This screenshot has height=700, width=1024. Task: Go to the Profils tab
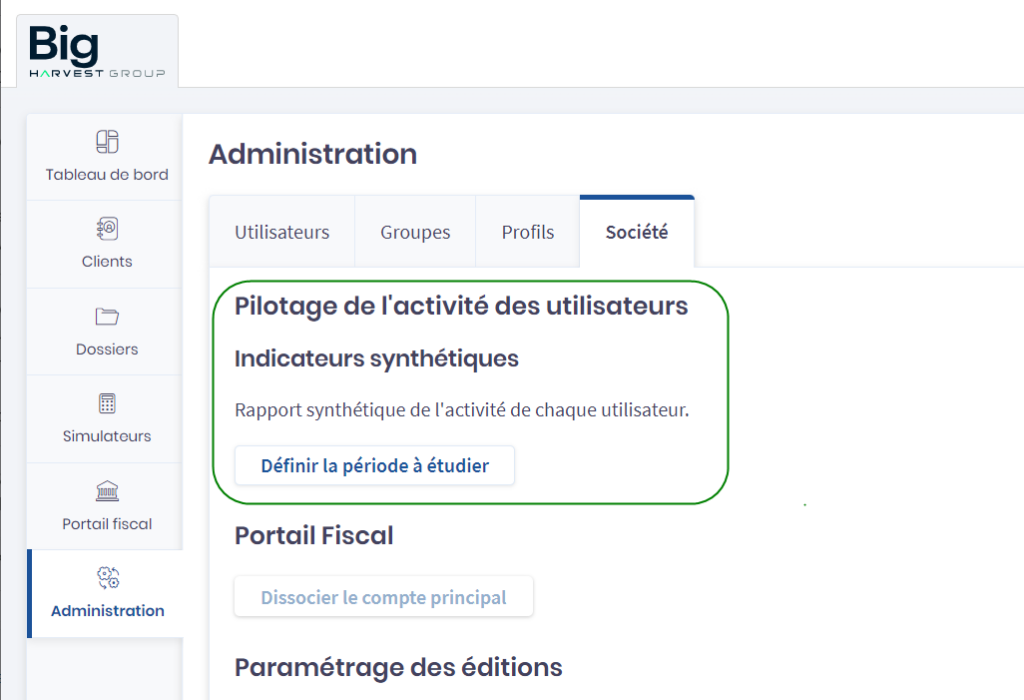tap(528, 232)
